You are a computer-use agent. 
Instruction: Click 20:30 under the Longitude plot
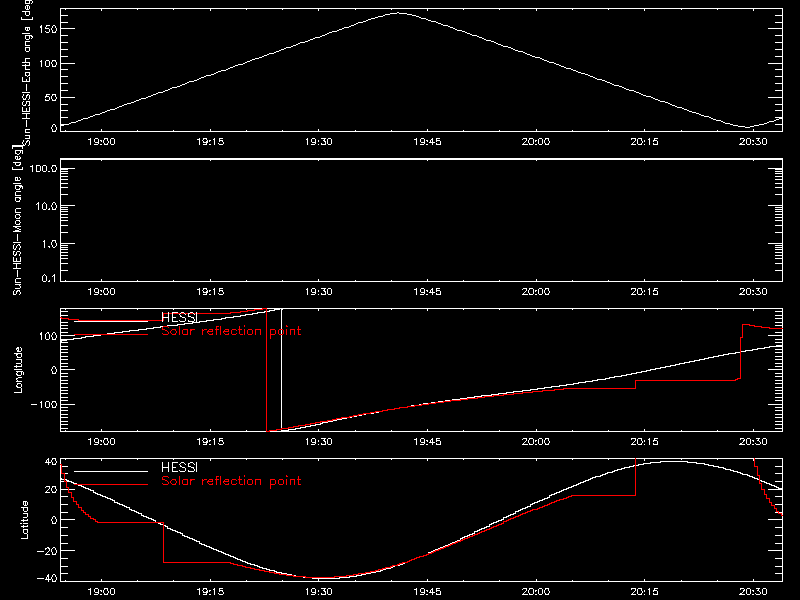(x=753, y=441)
